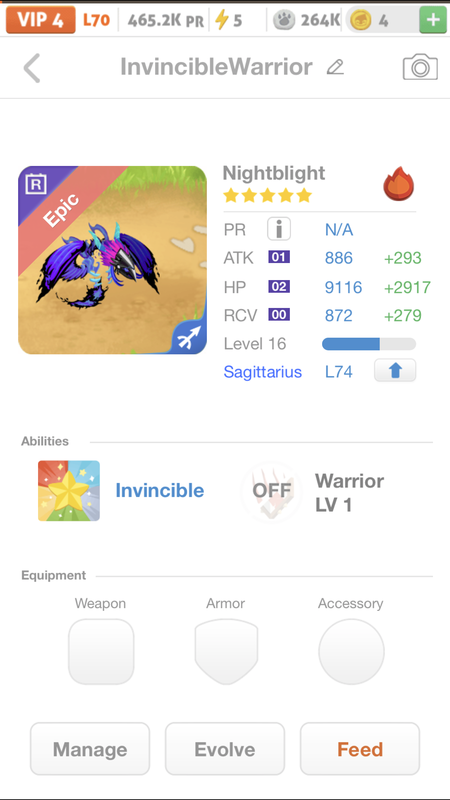Image resolution: width=450 pixels, height=800 pixels.
Task: Tap the orange Feed button
Action: (360, 749)
